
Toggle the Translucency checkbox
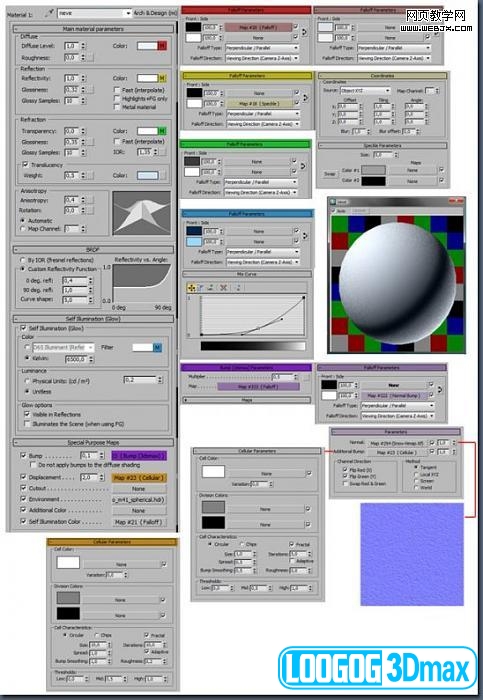point(25,165)
